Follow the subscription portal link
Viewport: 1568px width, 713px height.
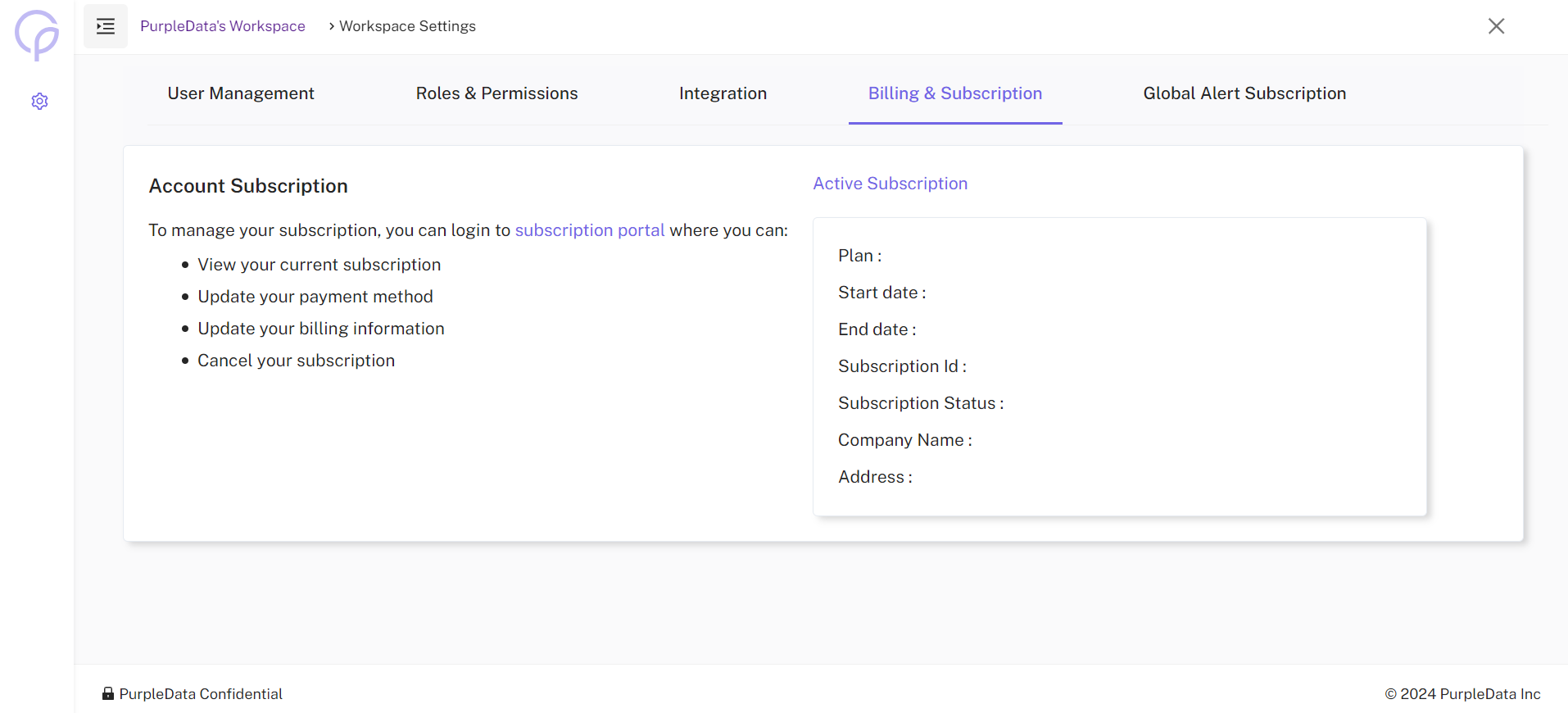click(590, 230)
